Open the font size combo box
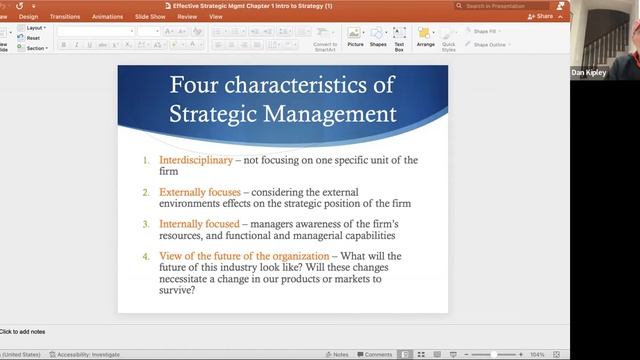The width and height of the screenshot is (640, 360). click(149, 31)
